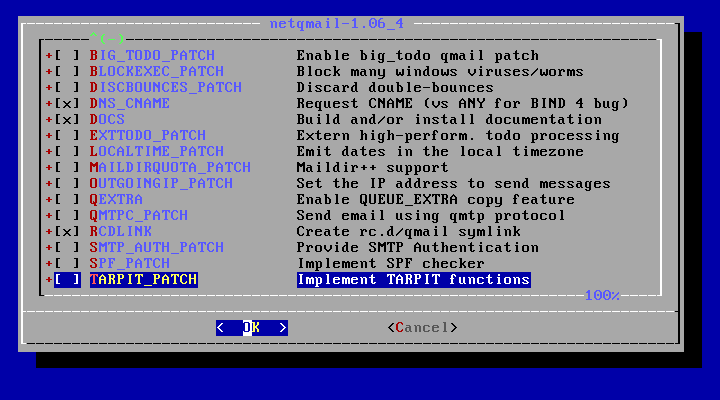Toggle the BIG_TODO_PATCH checkbox
This screenshot has height=400, width=720.
click(67, 56)
